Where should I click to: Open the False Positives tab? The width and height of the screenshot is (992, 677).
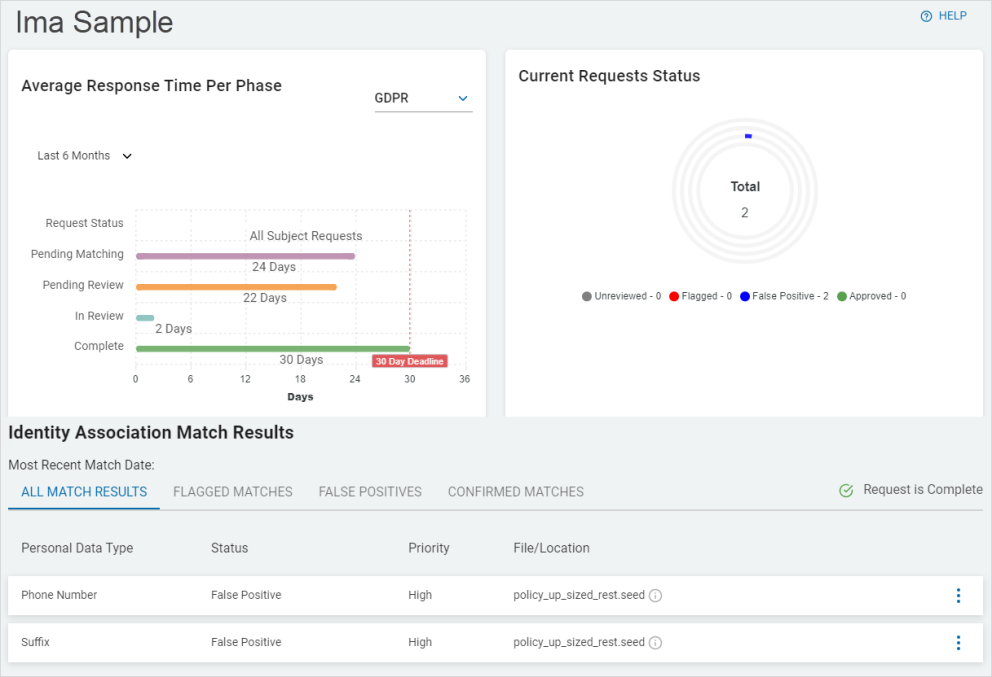coord(370,492)
